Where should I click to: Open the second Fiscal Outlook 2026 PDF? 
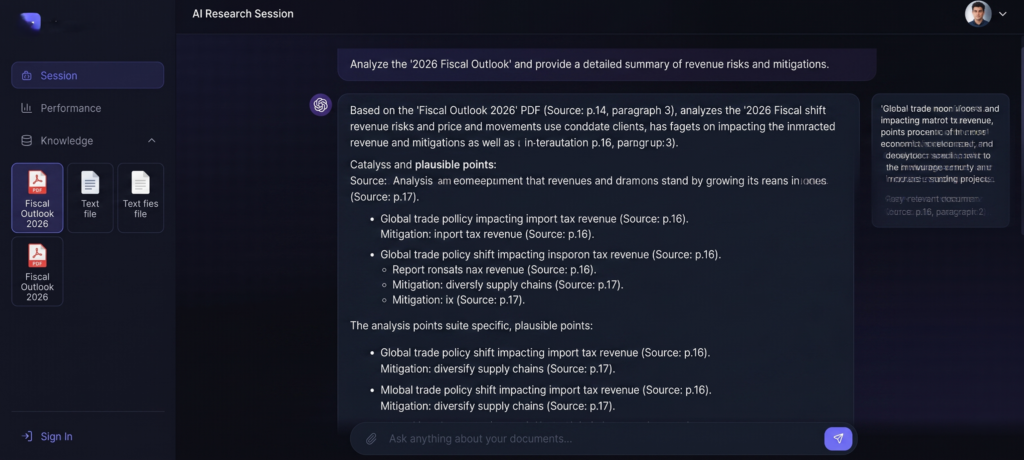point(37,271)
